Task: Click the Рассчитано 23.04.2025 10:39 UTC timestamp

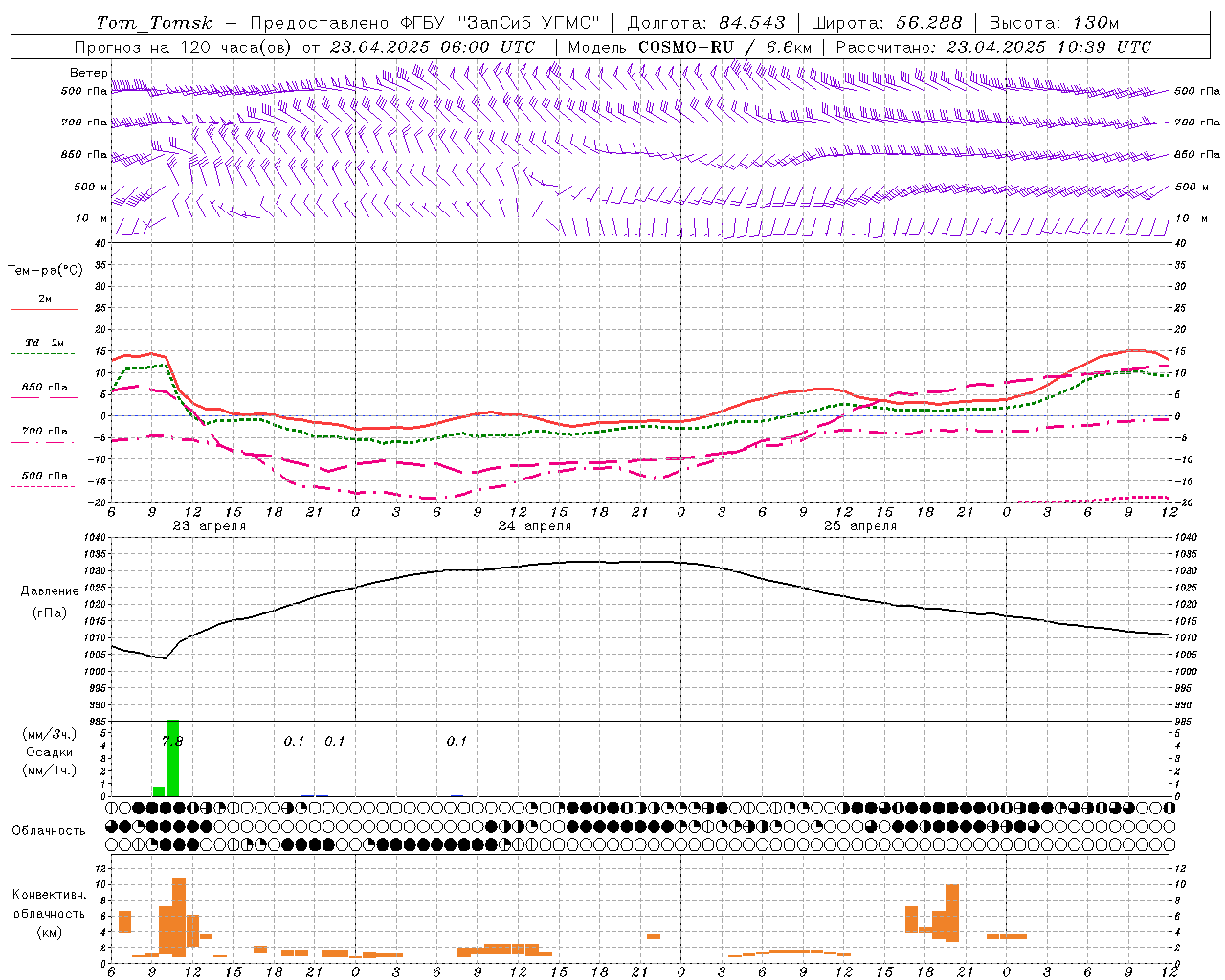Action: [x=993, y=47]
